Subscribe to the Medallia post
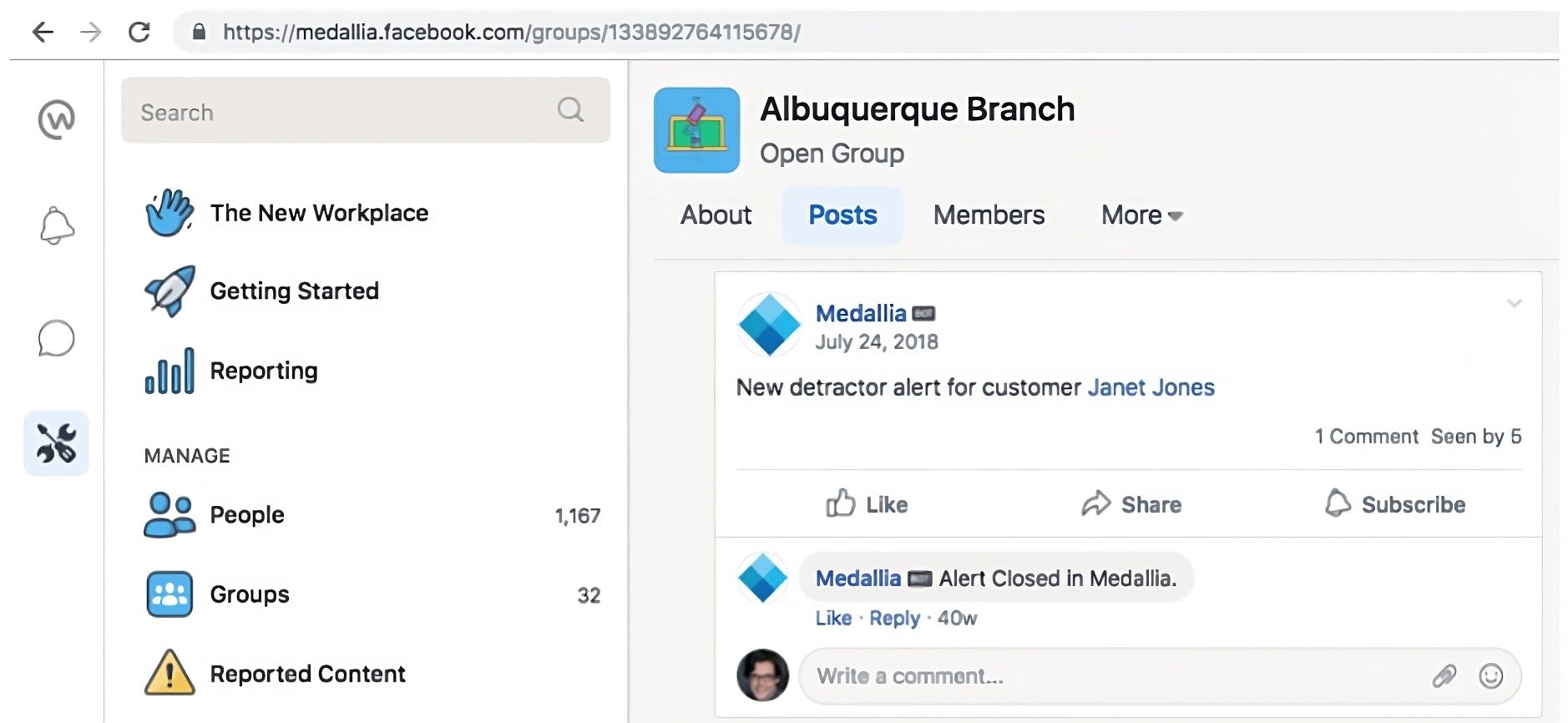Screen dimensions: 1568x723 1395,504
